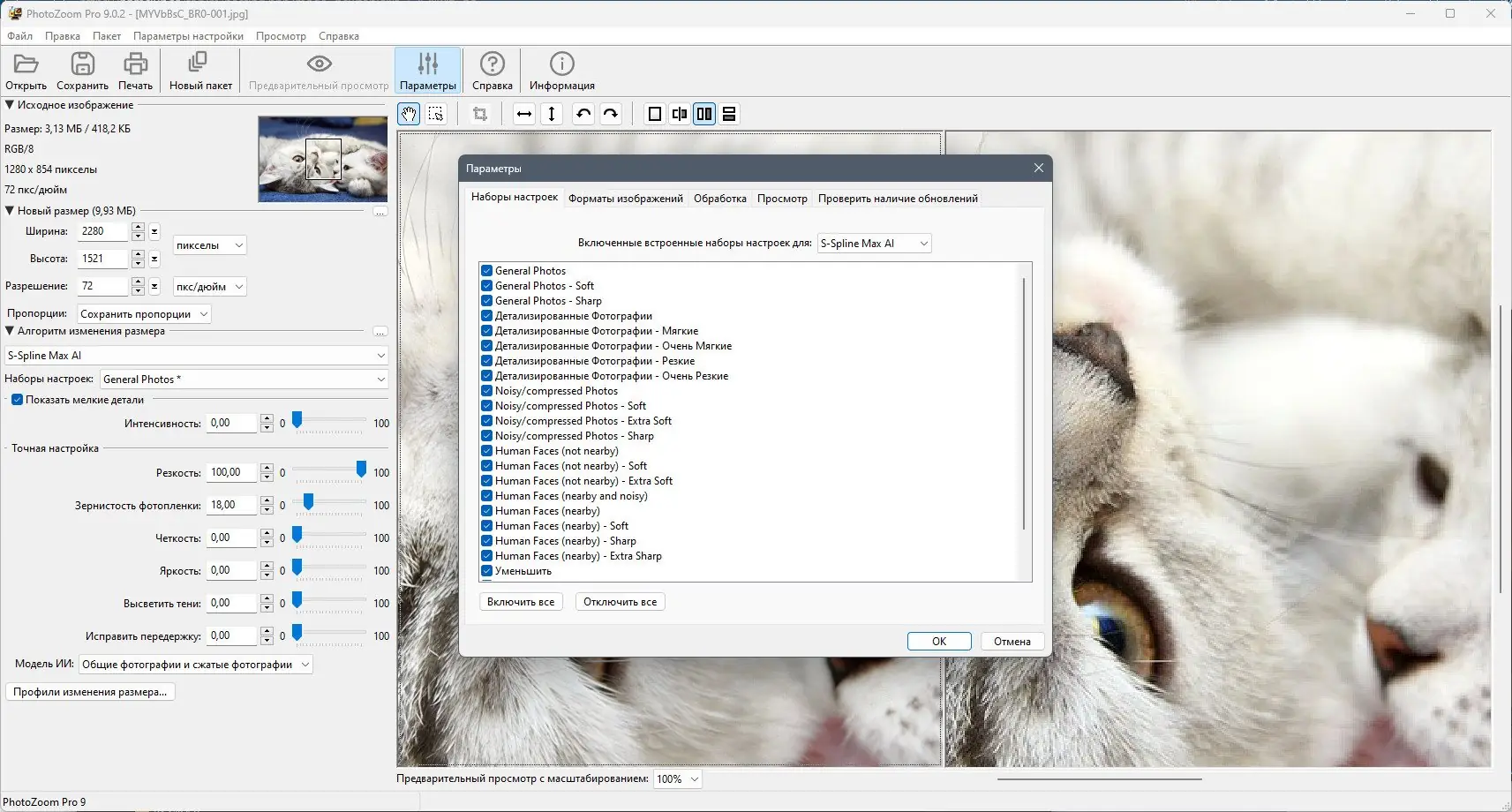
Task: Uncheck Детализированные Фотографии - Мягкие preset
Action: 486,331
